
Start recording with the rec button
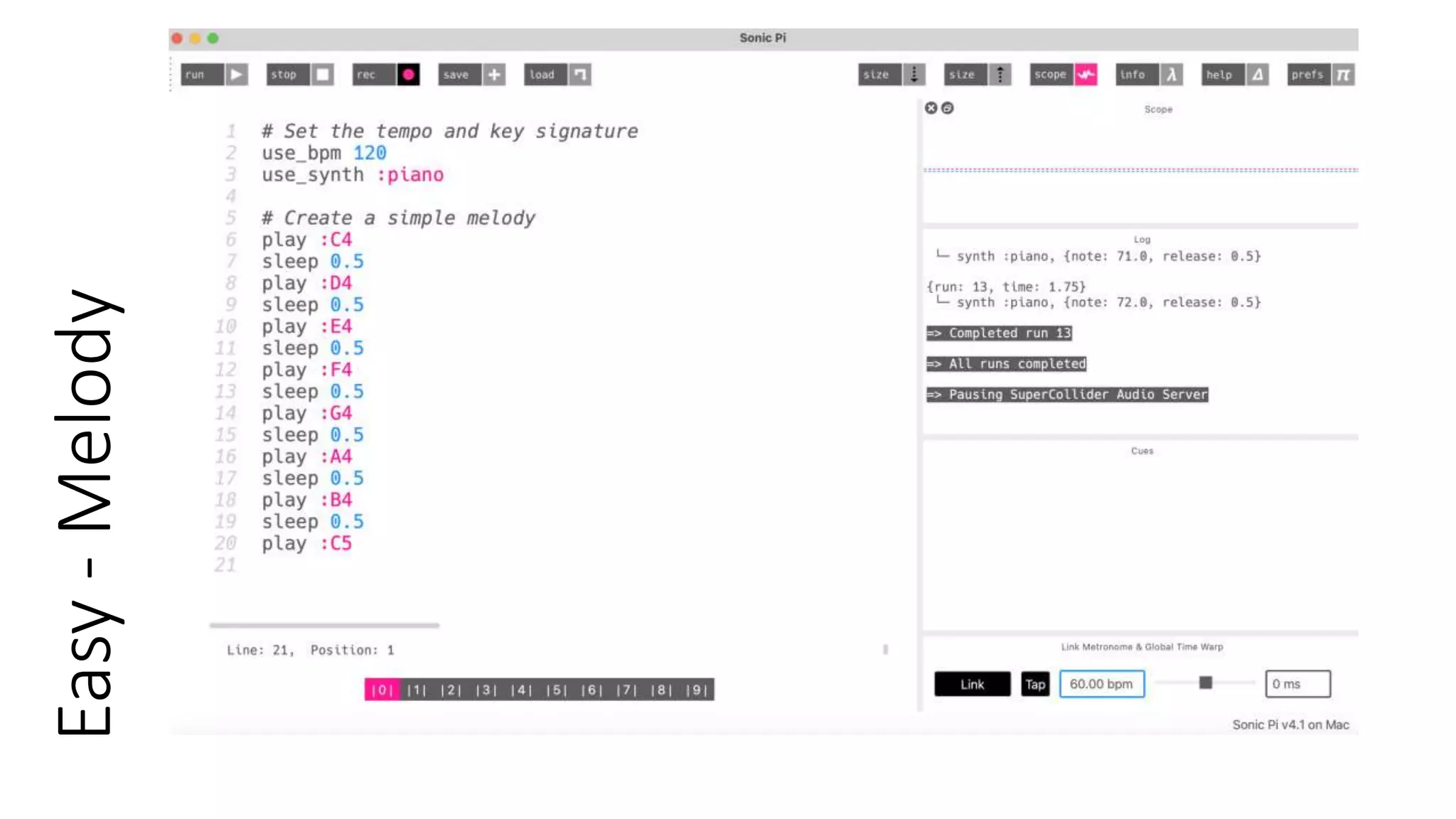click(408, 74)
